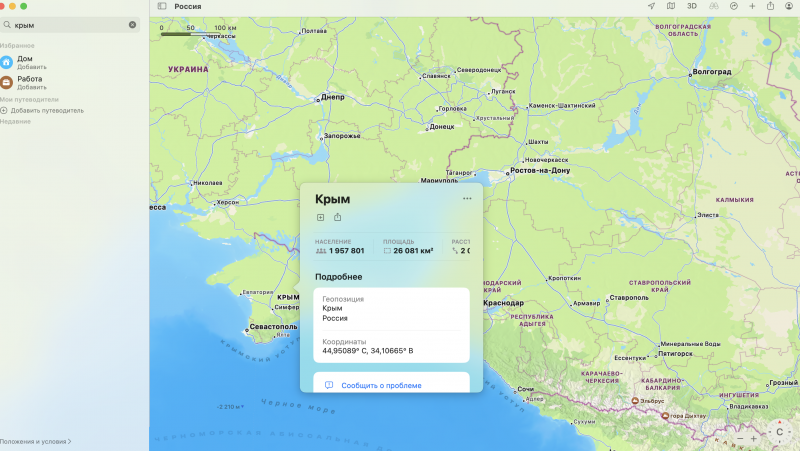Click Сообщить о проблеме

click(x=380, y=385)
